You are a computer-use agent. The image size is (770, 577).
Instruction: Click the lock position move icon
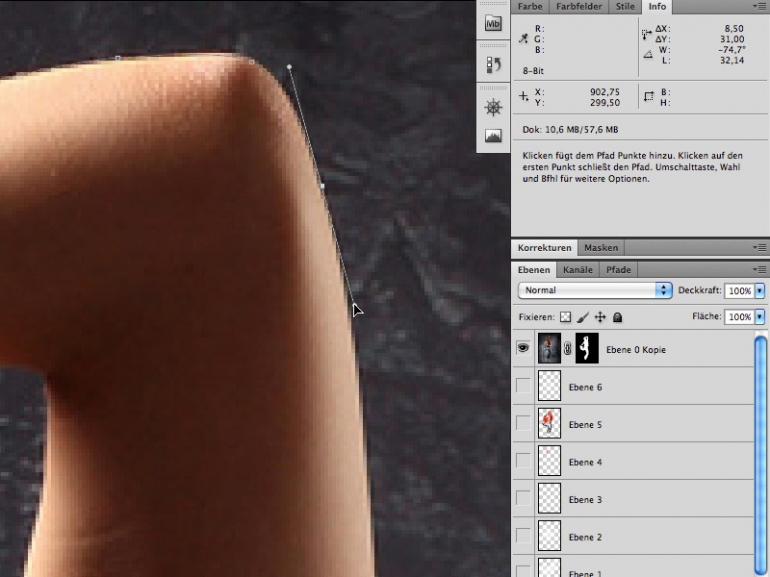(600, 317)
